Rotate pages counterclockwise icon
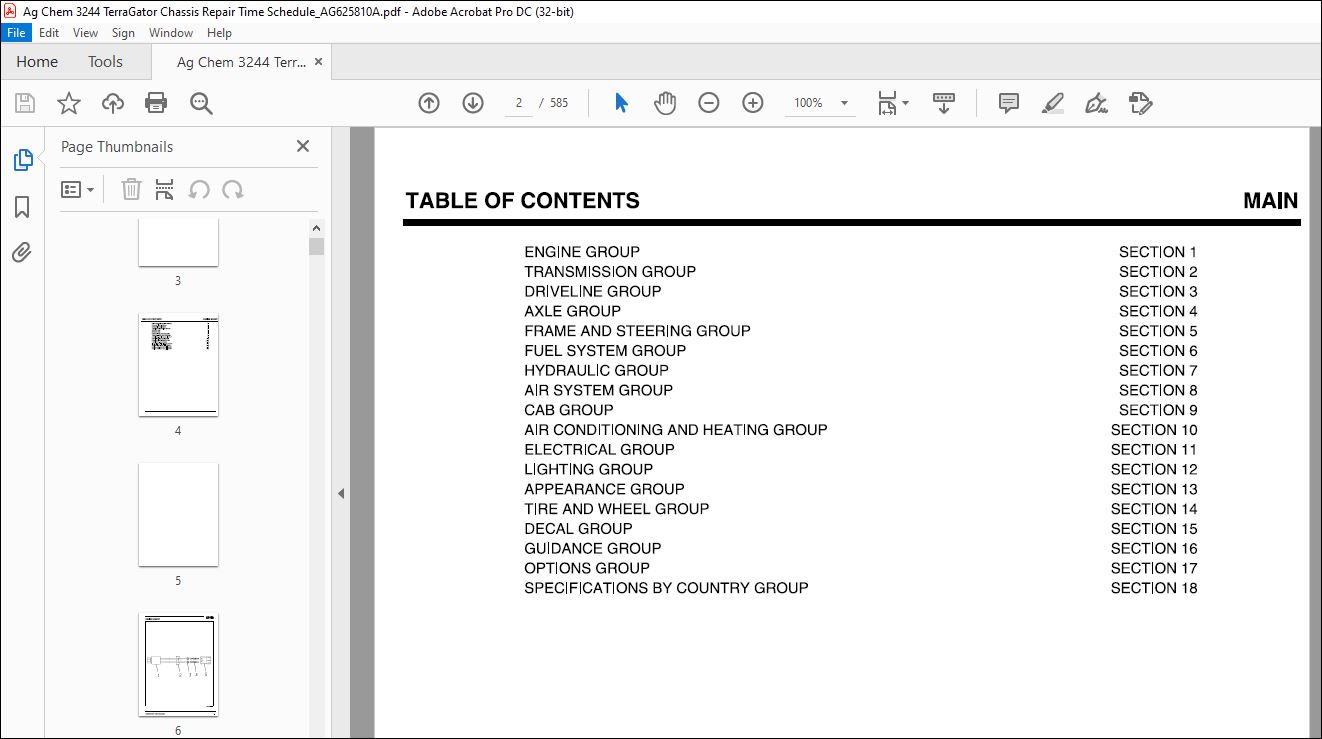 click(199, 189)
